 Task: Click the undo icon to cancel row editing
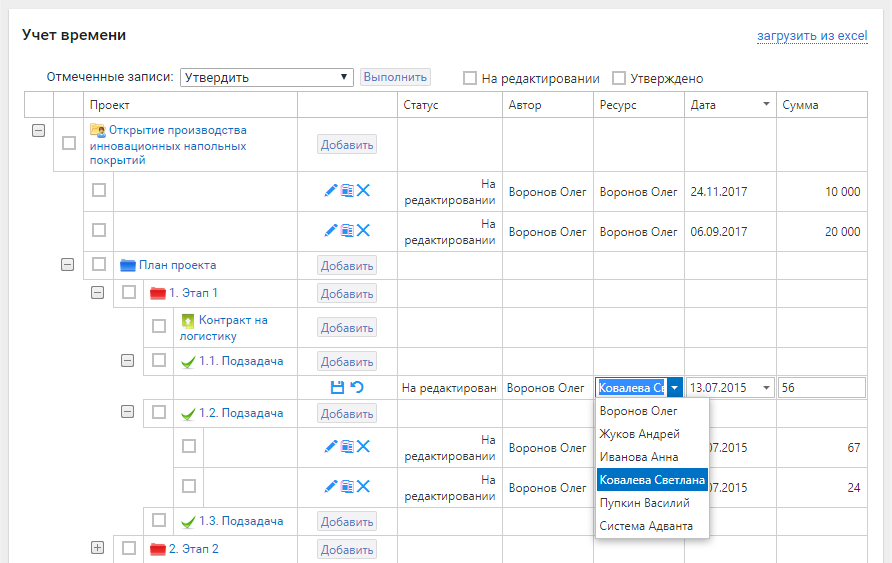[x=357, y=388]
